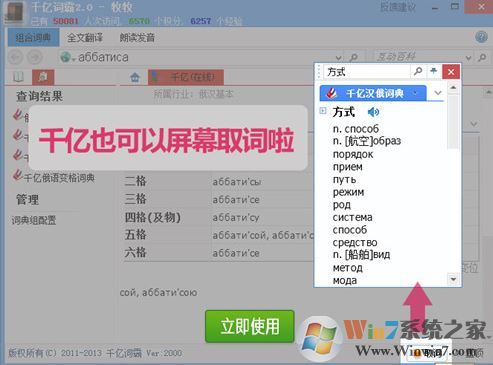Click the help question mark icon
Image resolution: width=493 pixels, height=365 pixels.
pos(481,37)
